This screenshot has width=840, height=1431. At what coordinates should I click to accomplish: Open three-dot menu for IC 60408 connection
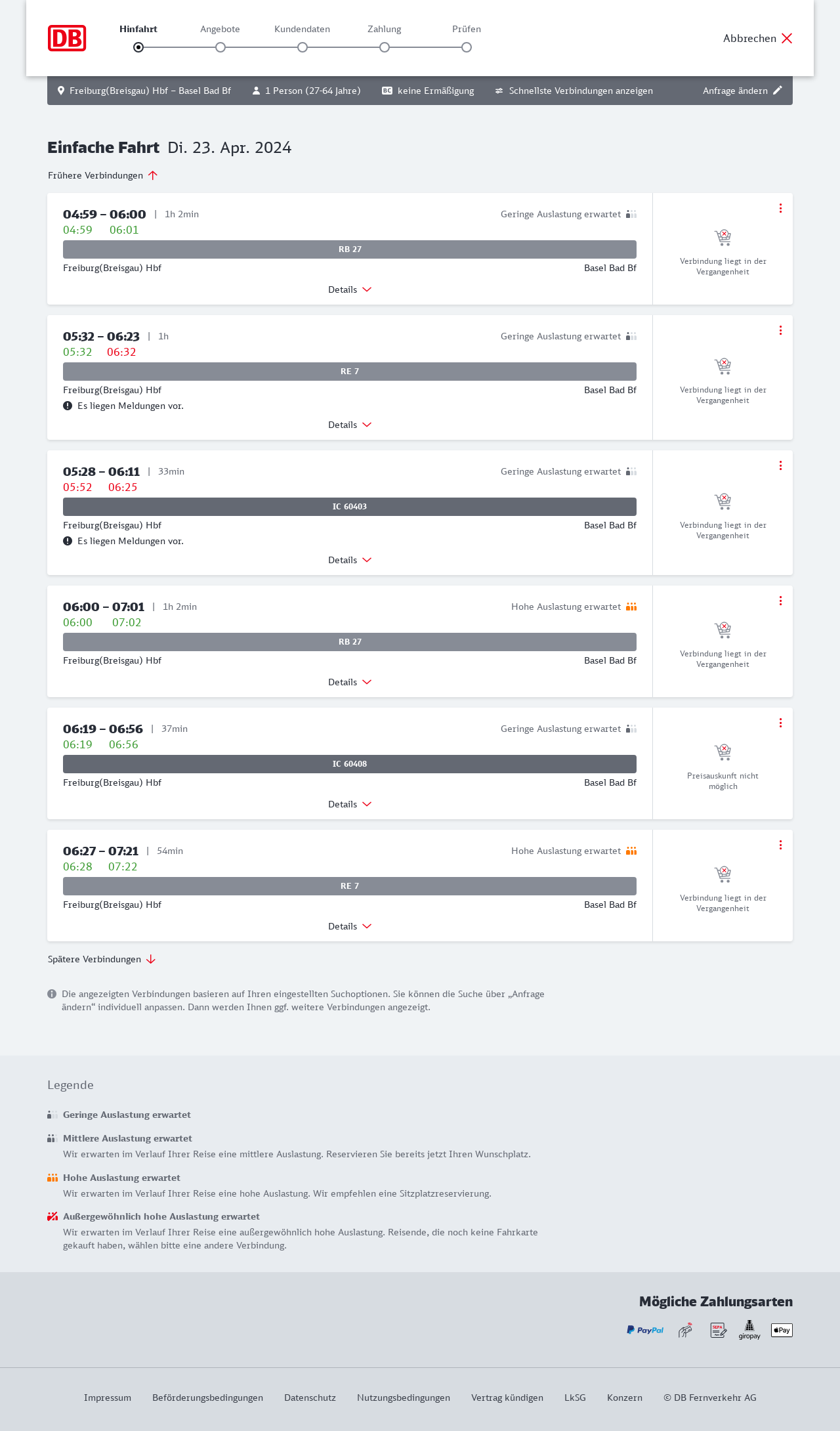point(780,723)
